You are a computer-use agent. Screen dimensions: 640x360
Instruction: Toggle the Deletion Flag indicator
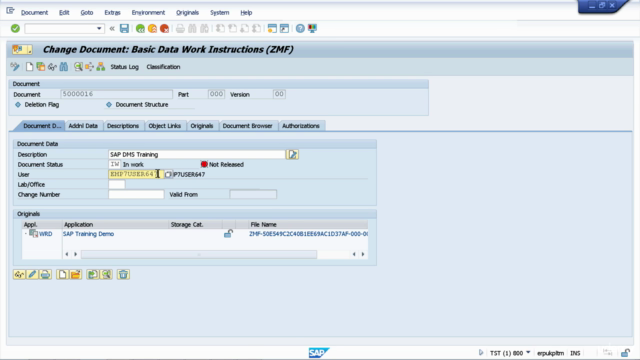pos(18,104)
